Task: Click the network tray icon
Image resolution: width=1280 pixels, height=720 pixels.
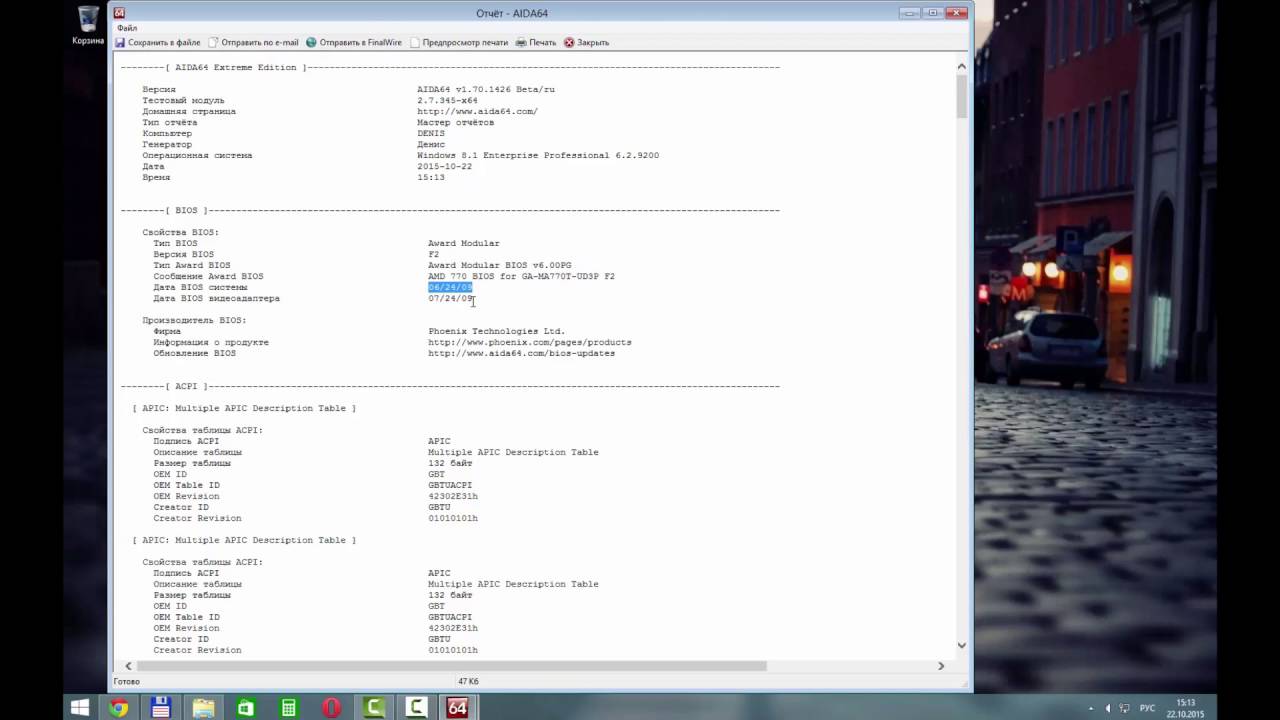Action: point(1125,708)
